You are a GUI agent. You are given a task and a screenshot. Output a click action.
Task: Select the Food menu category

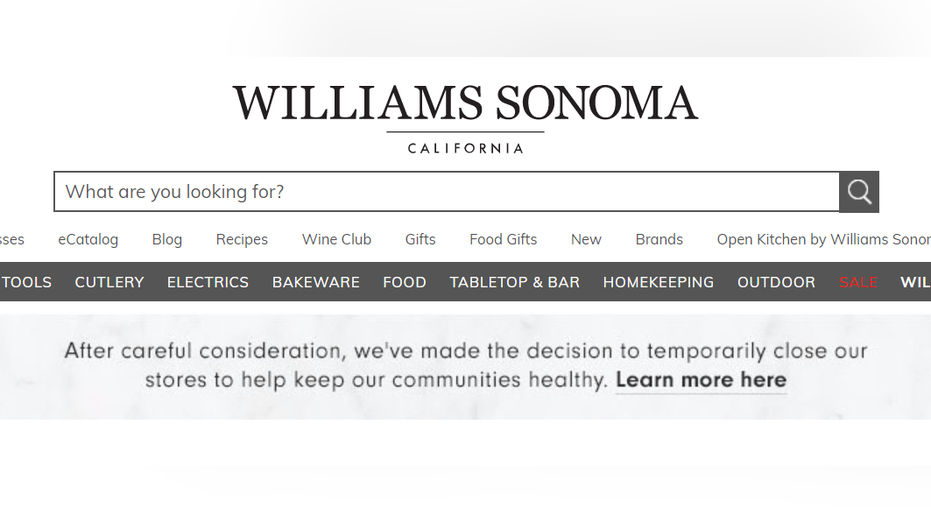click(x=404, y=282)
